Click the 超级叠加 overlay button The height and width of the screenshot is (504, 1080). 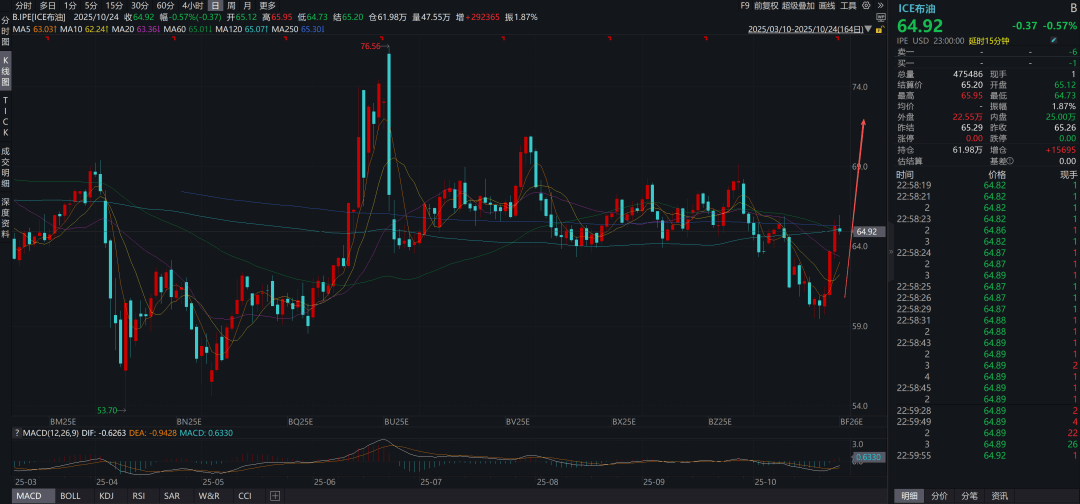pyautogui.click(x=799, y=5)
